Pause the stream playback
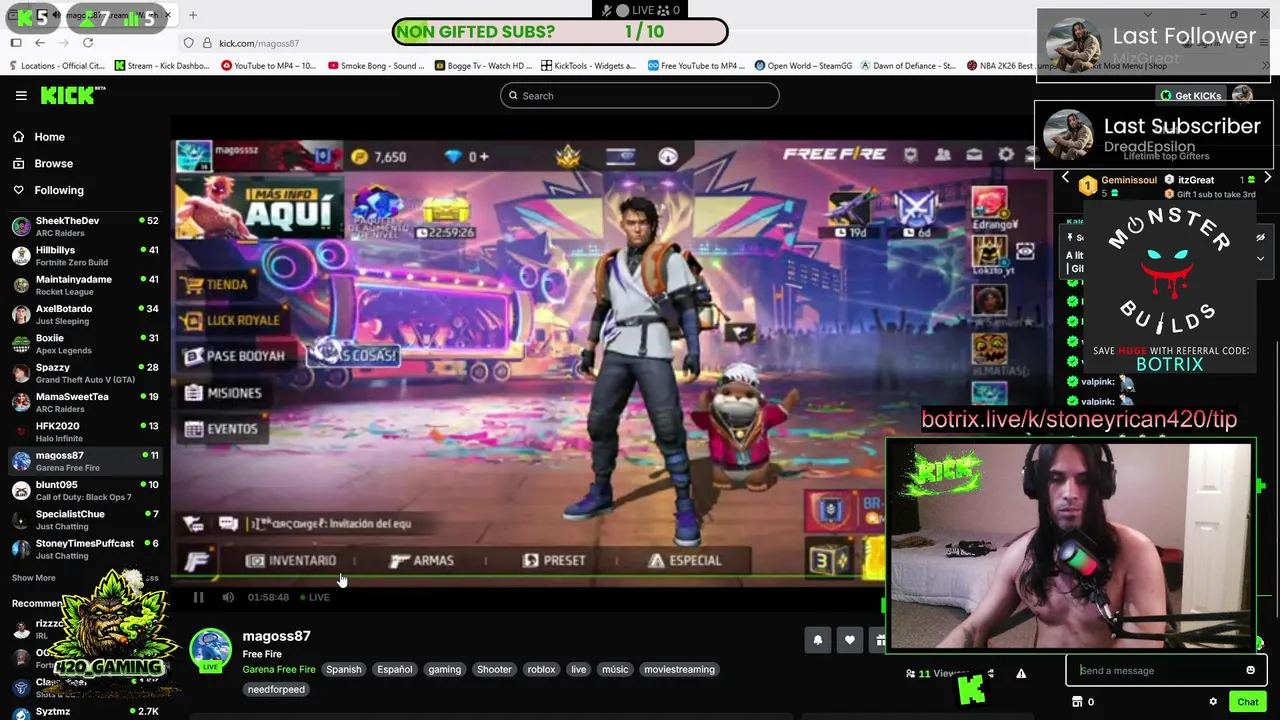This screenshot has height=720, width=1280. click(x=198, y=597)
